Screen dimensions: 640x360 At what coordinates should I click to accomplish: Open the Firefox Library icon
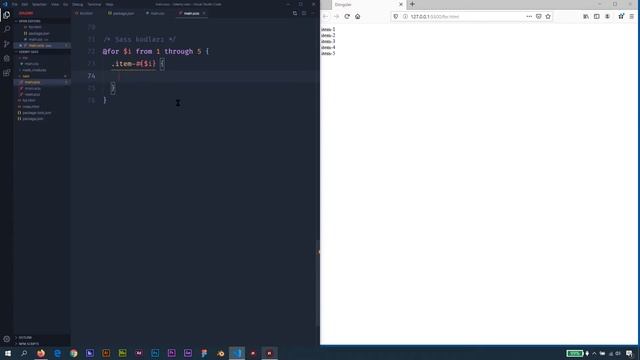(x=586, y=16)
